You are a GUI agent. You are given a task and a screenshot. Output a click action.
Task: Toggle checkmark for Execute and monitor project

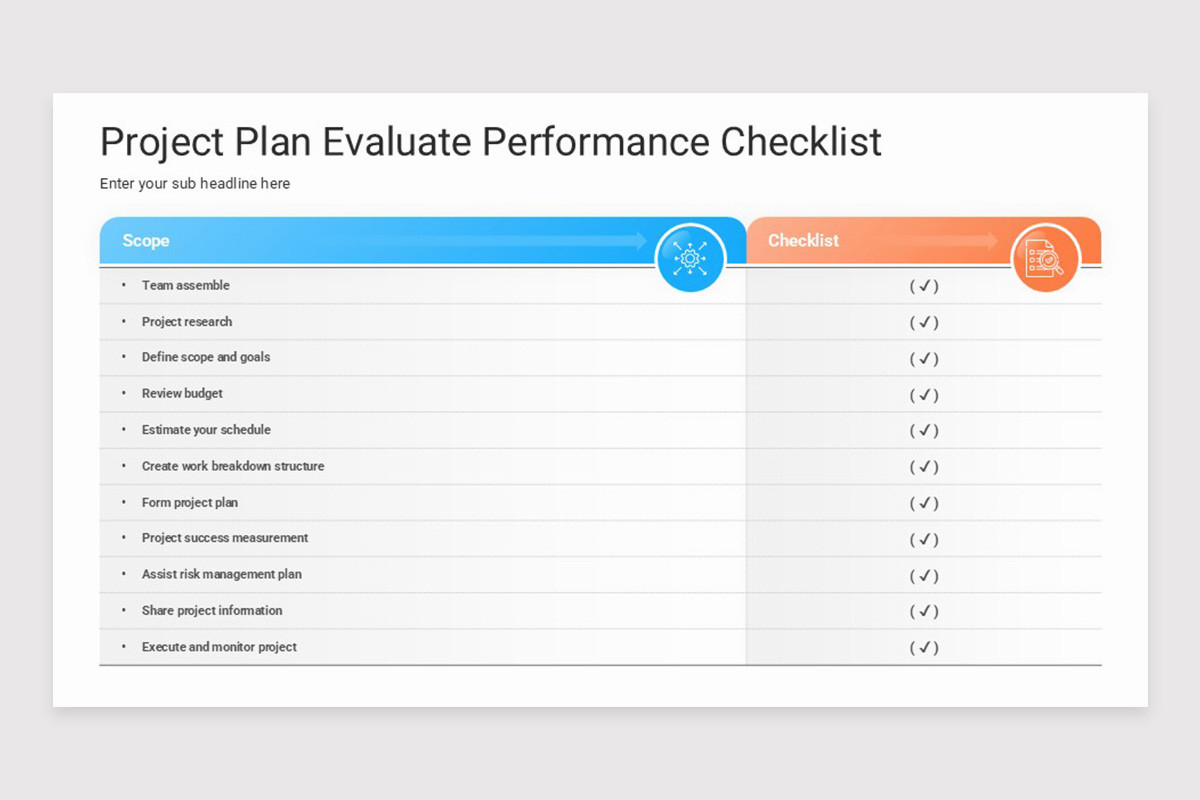point(924,648)
